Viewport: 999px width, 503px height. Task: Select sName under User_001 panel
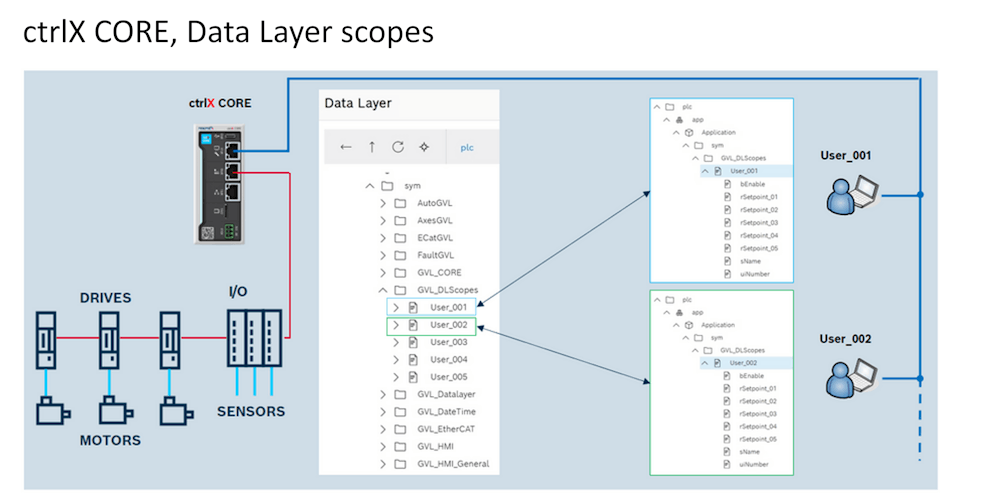point(750,261)
